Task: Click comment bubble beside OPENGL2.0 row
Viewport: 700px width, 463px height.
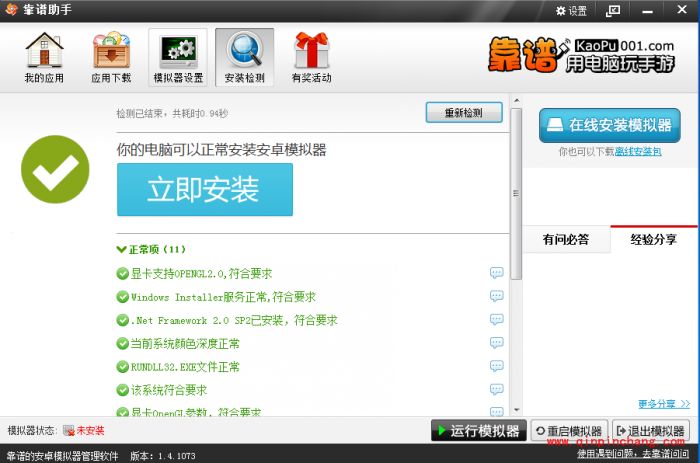Action: tap(496, 273)
